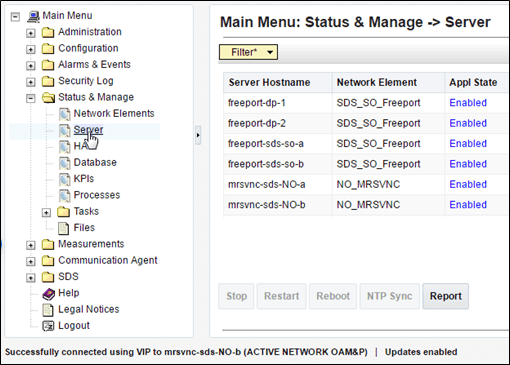Click the Legal Notices document icon
Viewport: 510px width, 365px height.
[48, 310]
